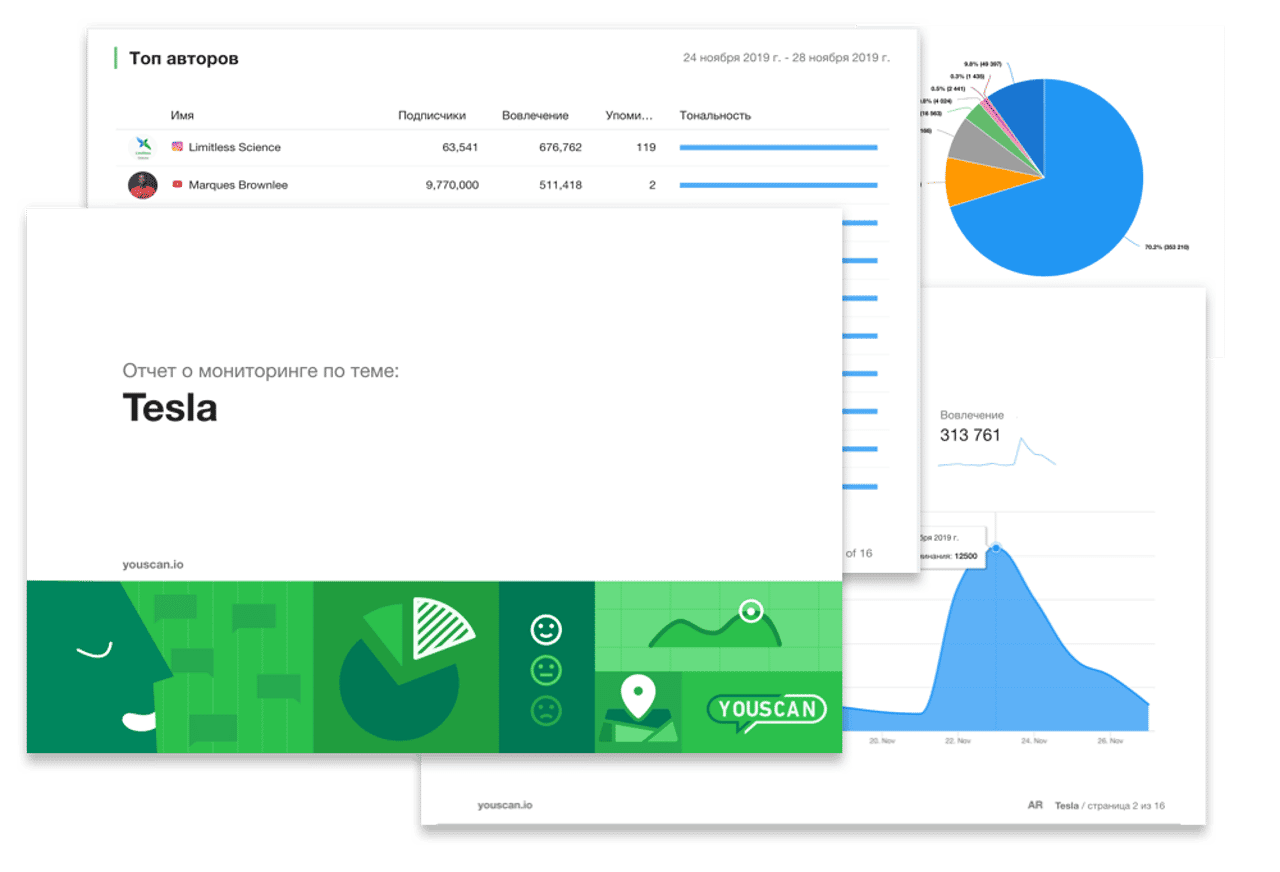Viewport: 1280px width, 872px height.
Task: Click the Вовлечение label above the sparkline
Action: pos(972,414)
